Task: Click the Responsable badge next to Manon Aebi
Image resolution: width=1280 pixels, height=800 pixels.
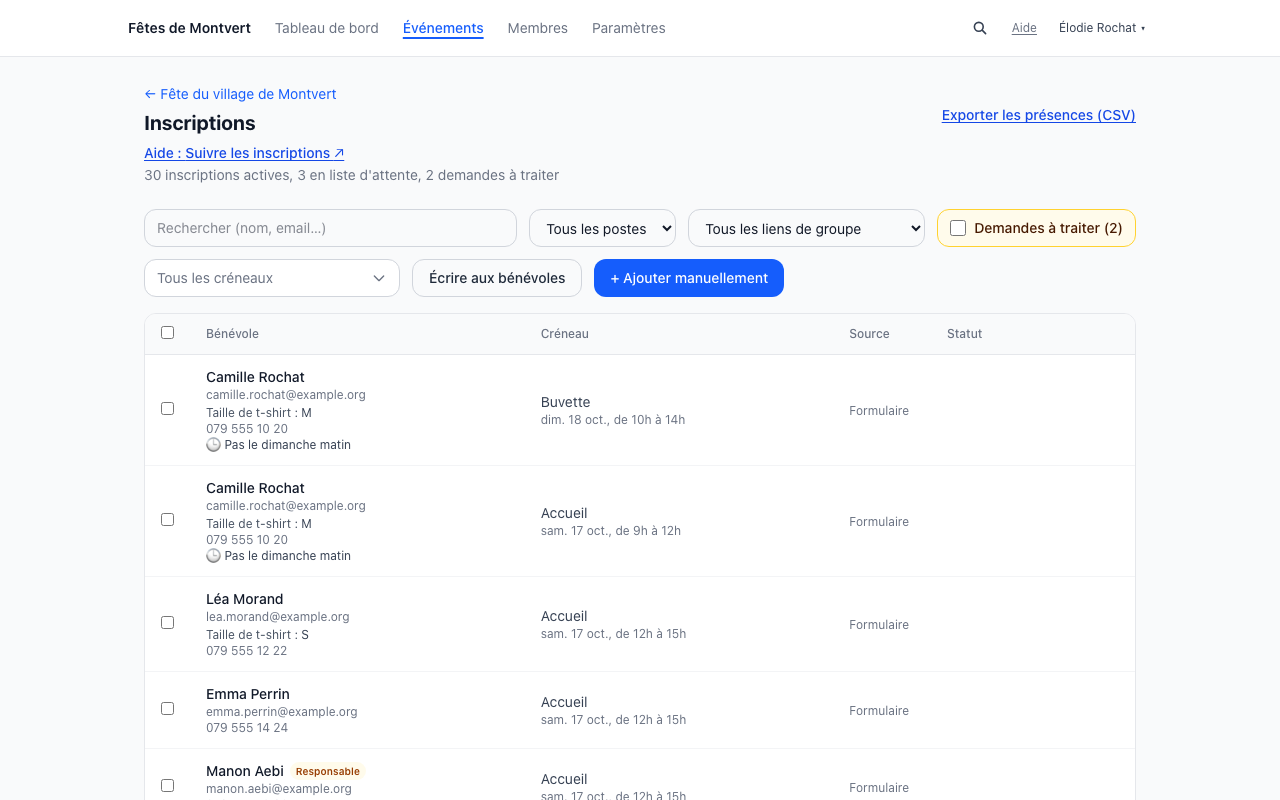Action: 328,772
